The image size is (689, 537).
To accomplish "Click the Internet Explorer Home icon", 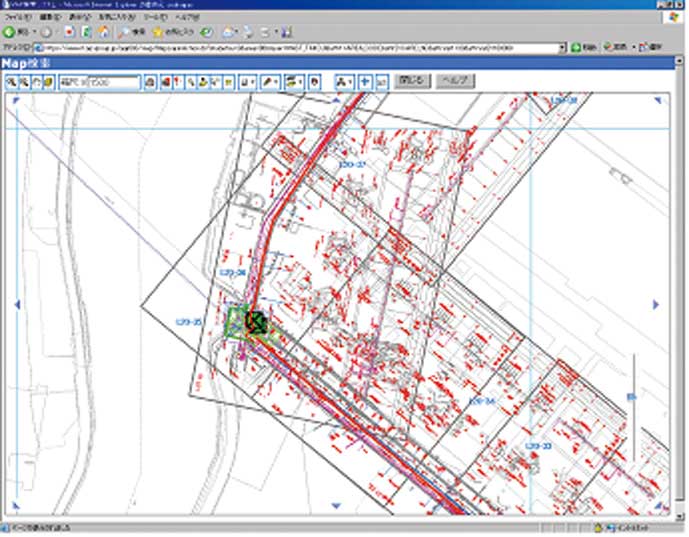I will pos(103,32).
